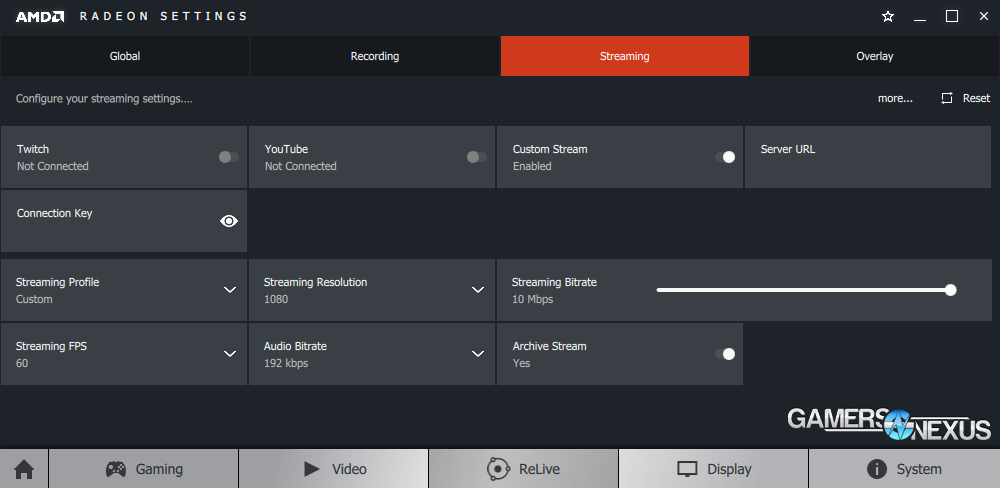Click "Not Connected" under Twitch
Screen dimensions: 1000x488
53,166
